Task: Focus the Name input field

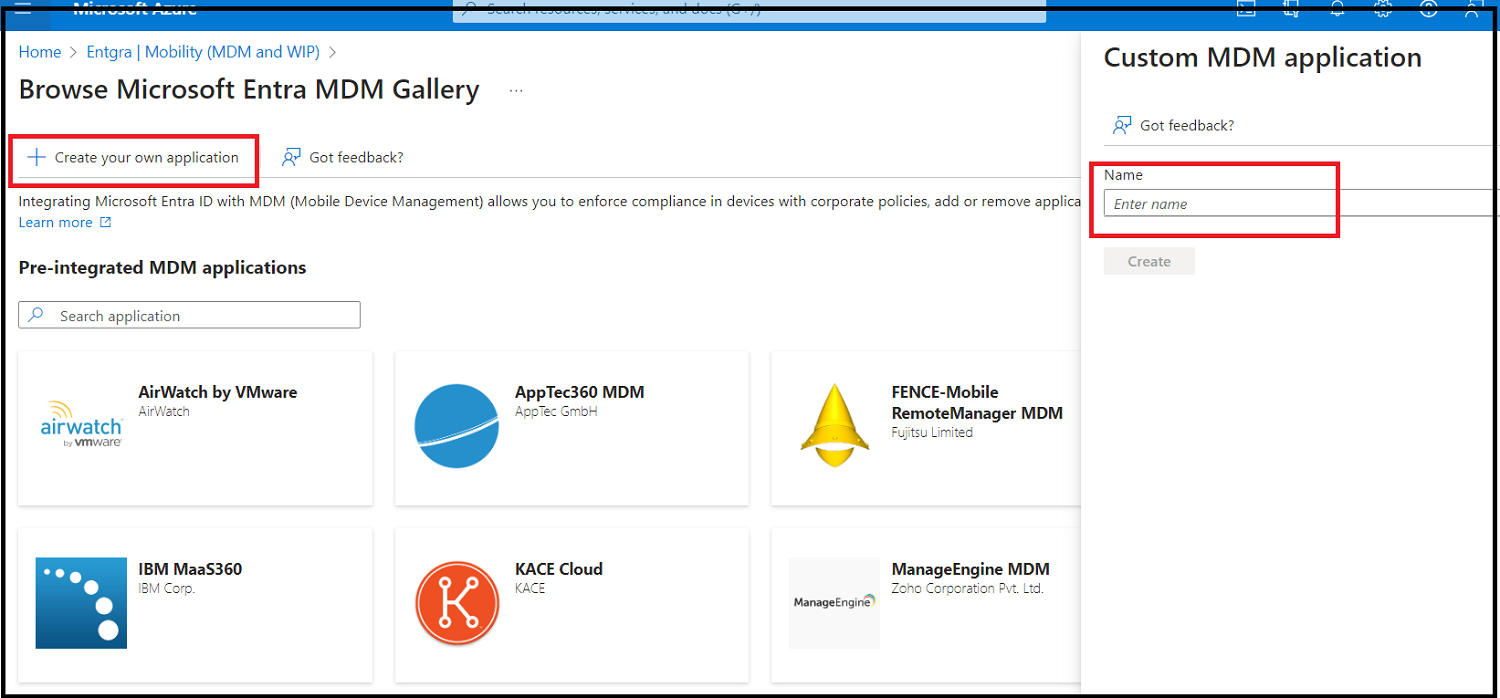Action: point(1301,203)
